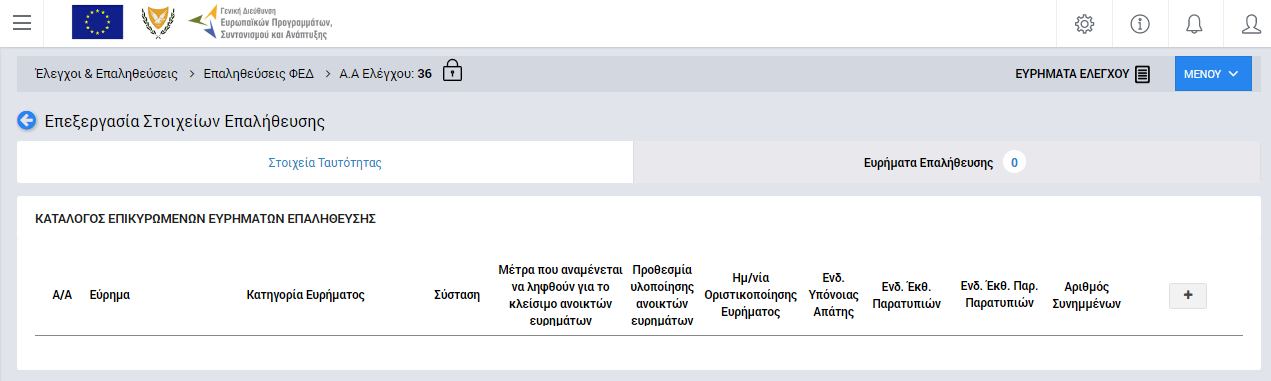
Task: Click the European Union flag logo
Action: point(97,22)
